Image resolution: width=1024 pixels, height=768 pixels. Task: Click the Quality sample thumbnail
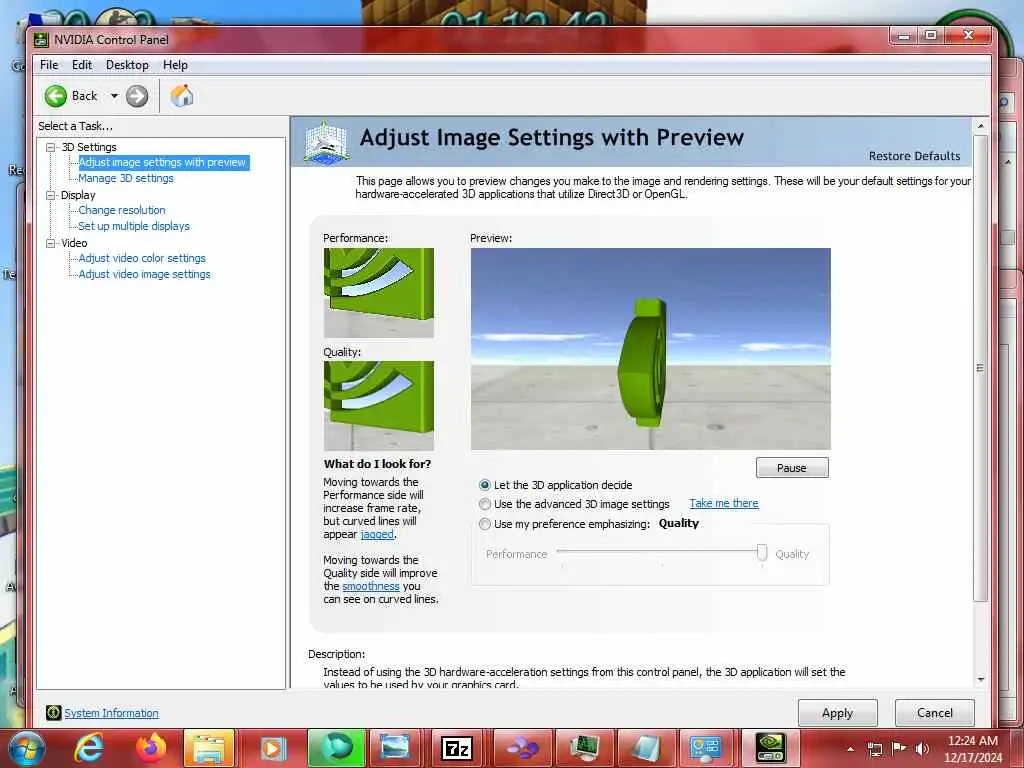[379, 406]
